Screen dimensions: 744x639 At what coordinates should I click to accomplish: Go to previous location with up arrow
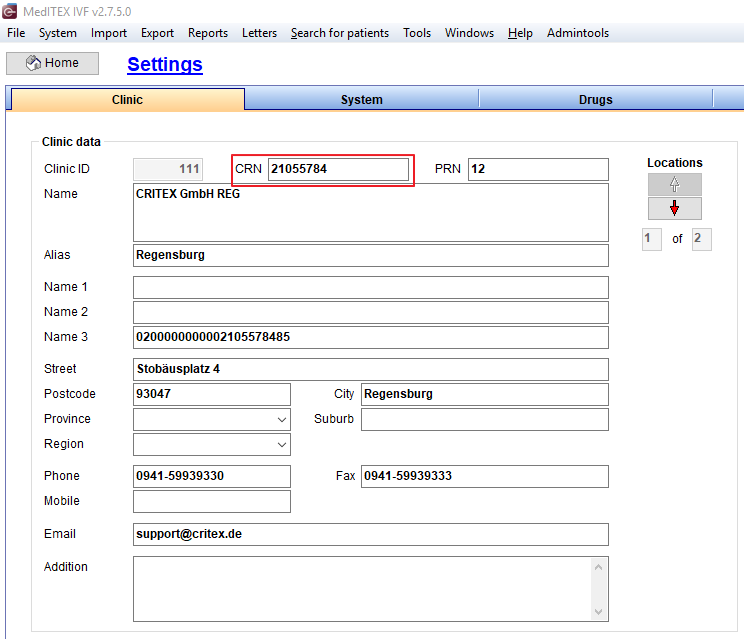pos(674,184)
